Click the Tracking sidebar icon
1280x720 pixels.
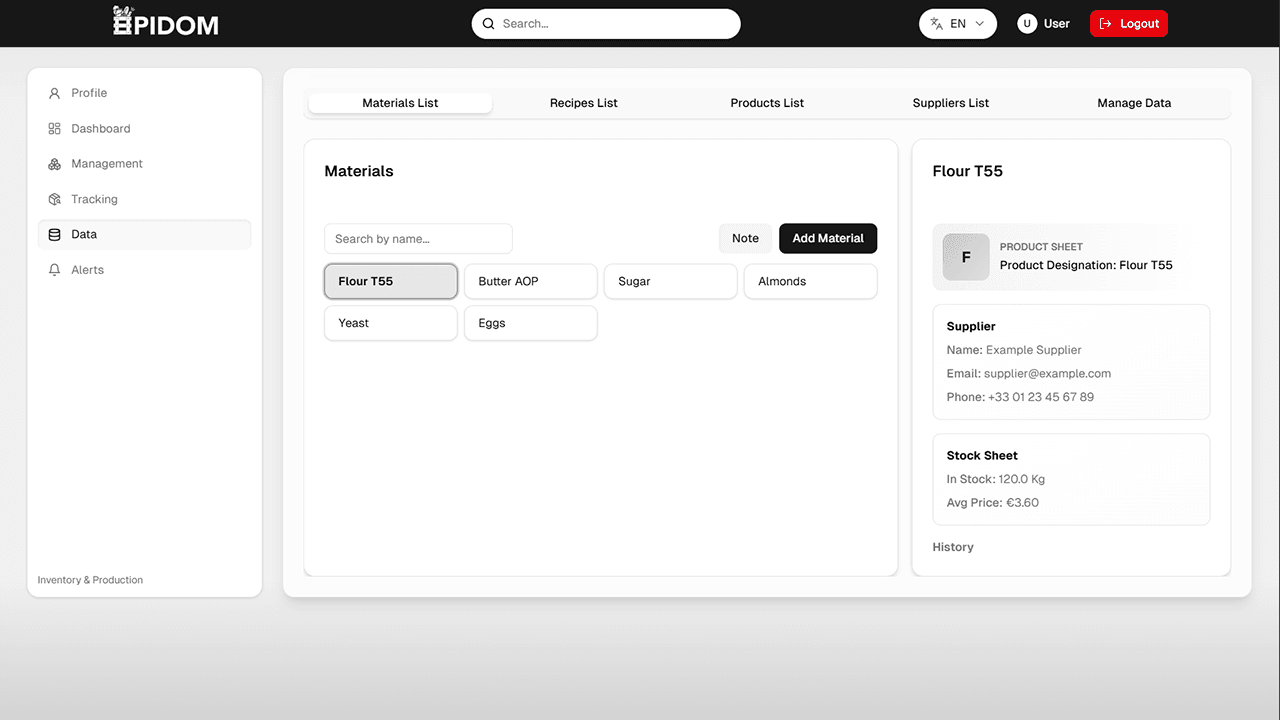(53, 198)
